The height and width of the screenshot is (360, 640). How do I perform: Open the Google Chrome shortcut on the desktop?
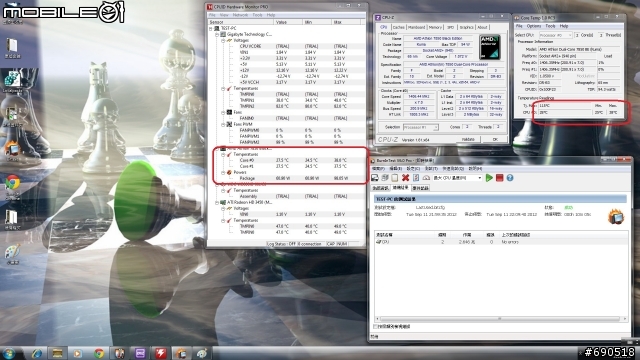coord(12,182)
